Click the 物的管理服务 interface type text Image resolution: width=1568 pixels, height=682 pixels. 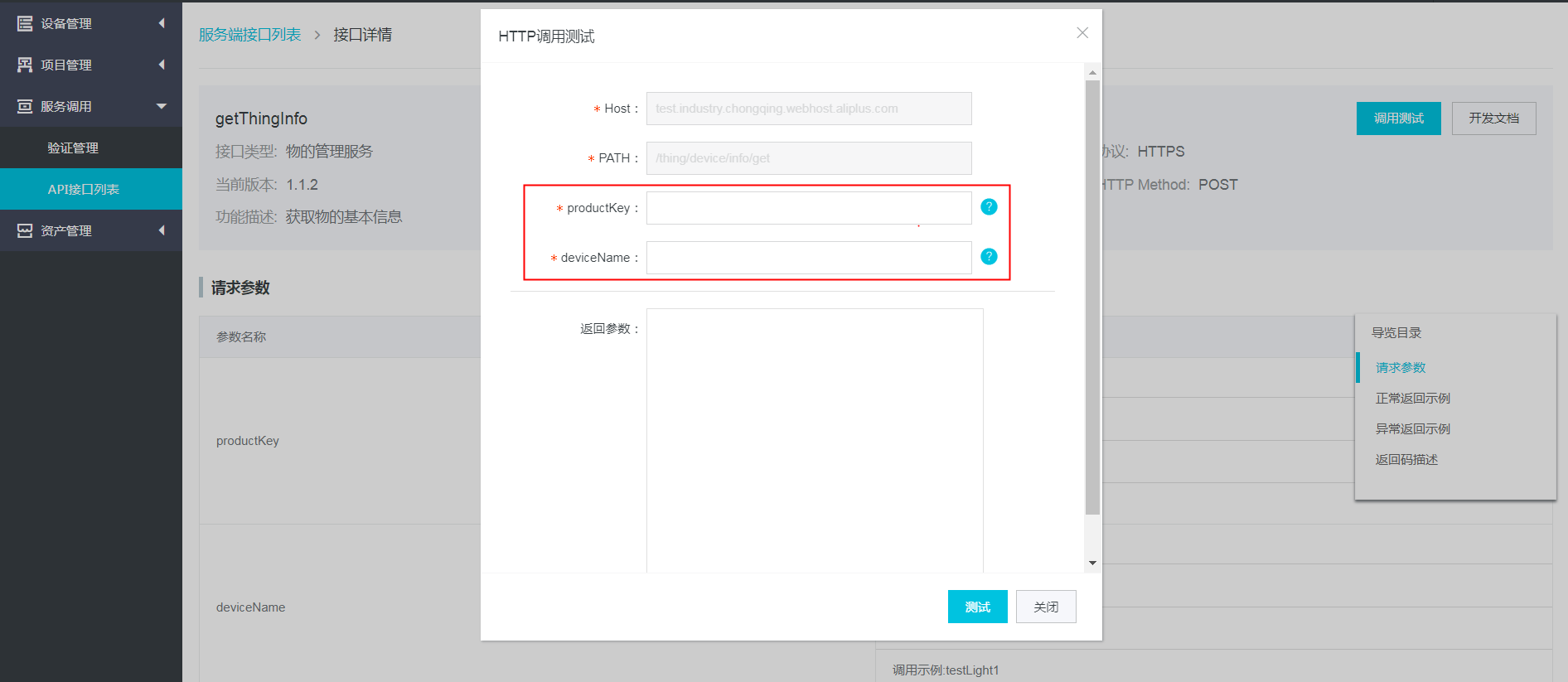[x=330, y=152]
